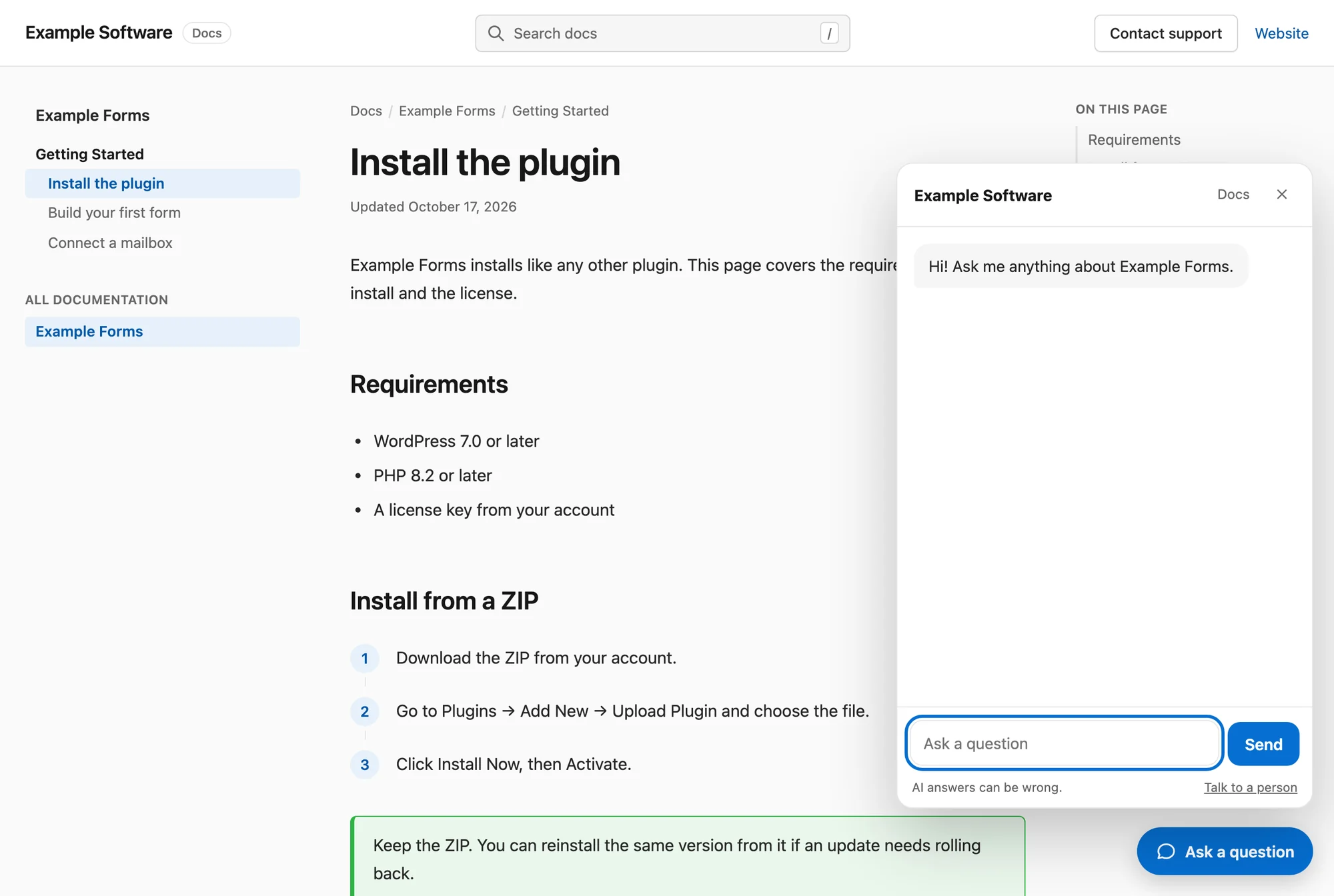Screen dimensions: 1334x896
Task: Click the chat bubble icon in Ask a question
Action: tap(1166, 851)
